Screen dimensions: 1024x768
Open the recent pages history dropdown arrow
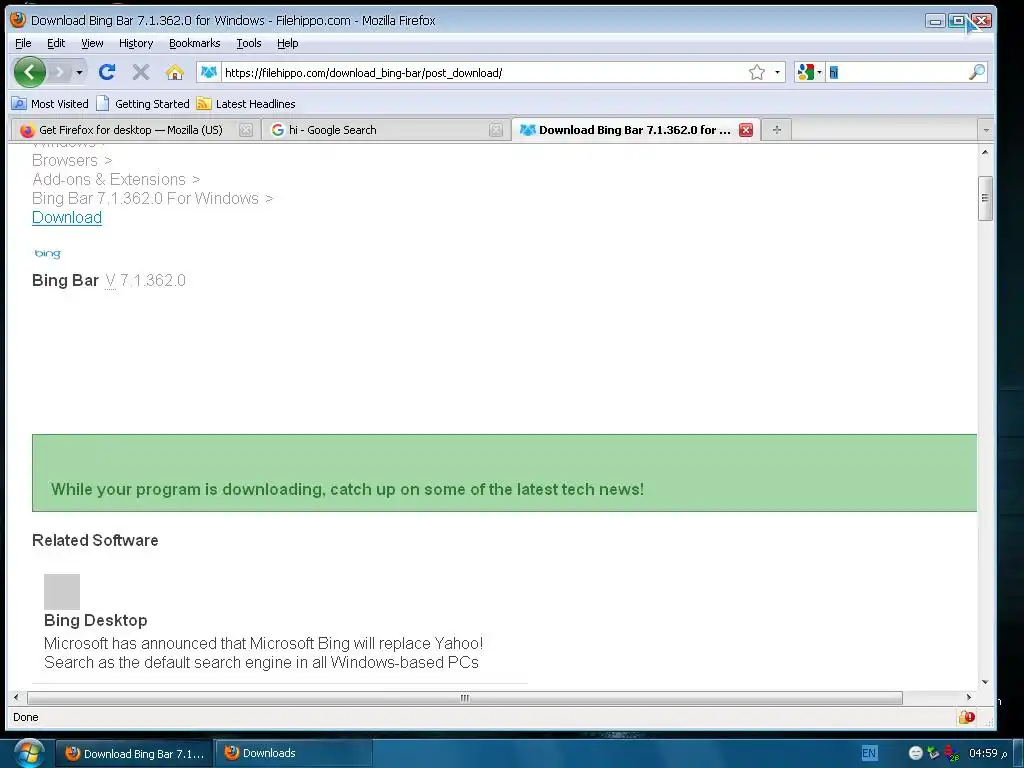(79, 72)
